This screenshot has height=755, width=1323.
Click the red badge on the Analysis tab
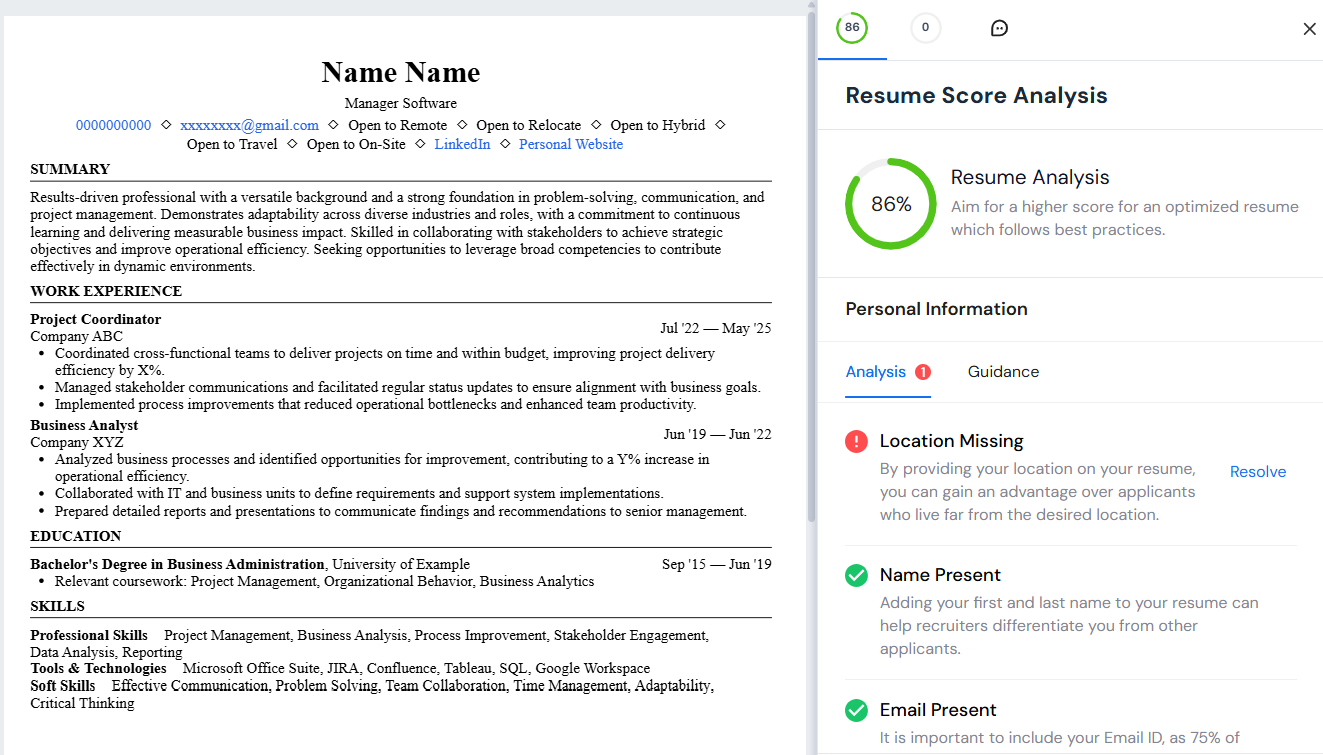pyautogui.click(x=924, y=370)
